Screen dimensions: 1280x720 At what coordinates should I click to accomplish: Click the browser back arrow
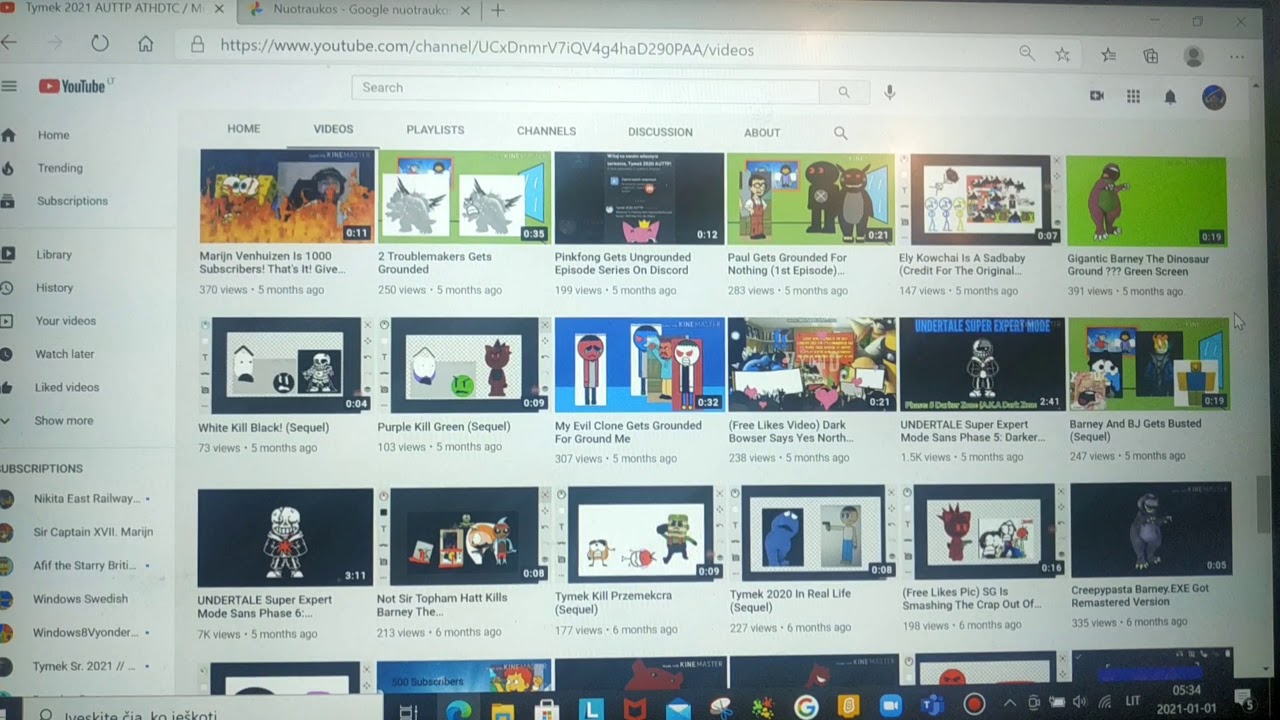tap(9, 42)
